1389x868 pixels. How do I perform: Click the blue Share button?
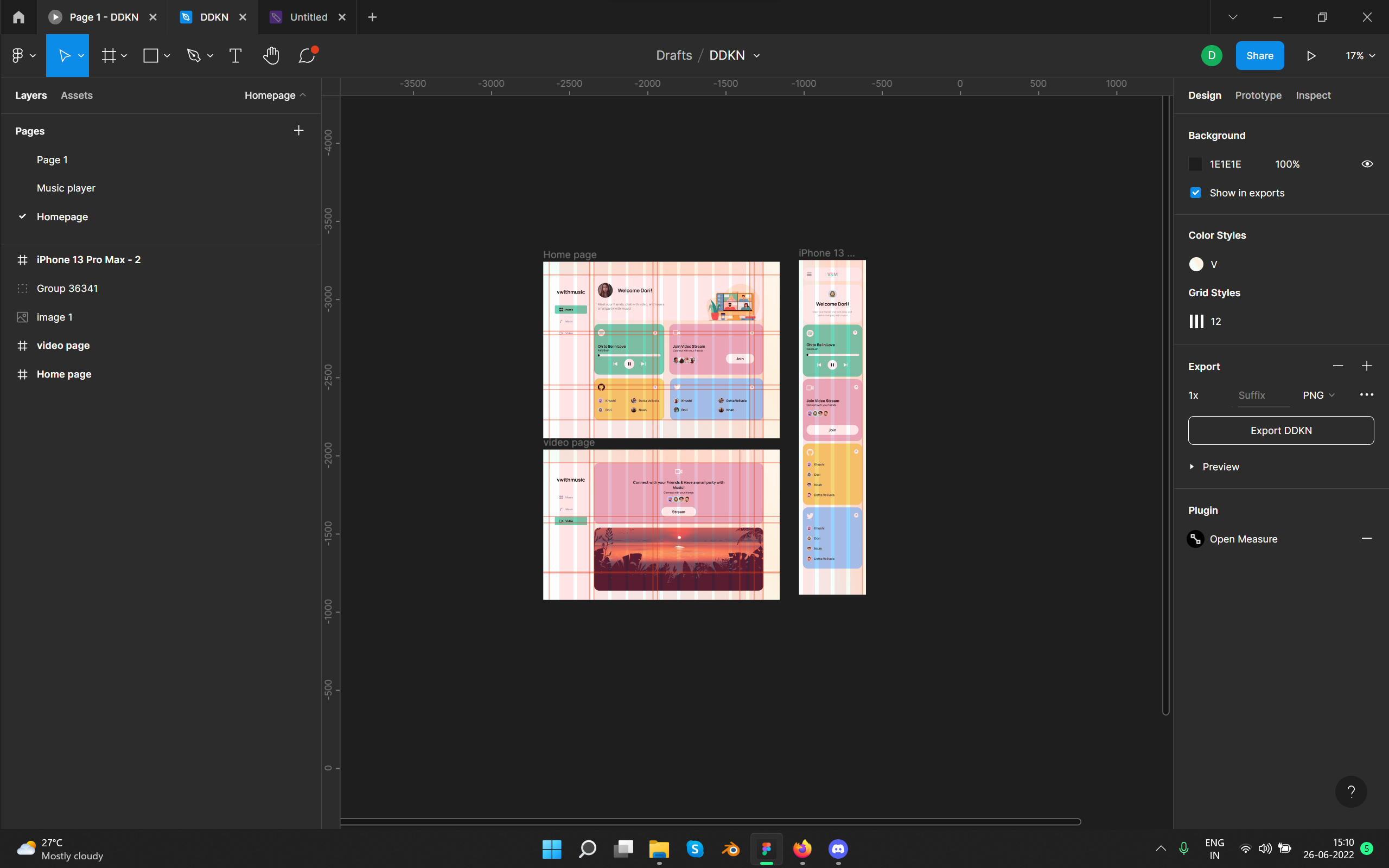[1259, 56]
